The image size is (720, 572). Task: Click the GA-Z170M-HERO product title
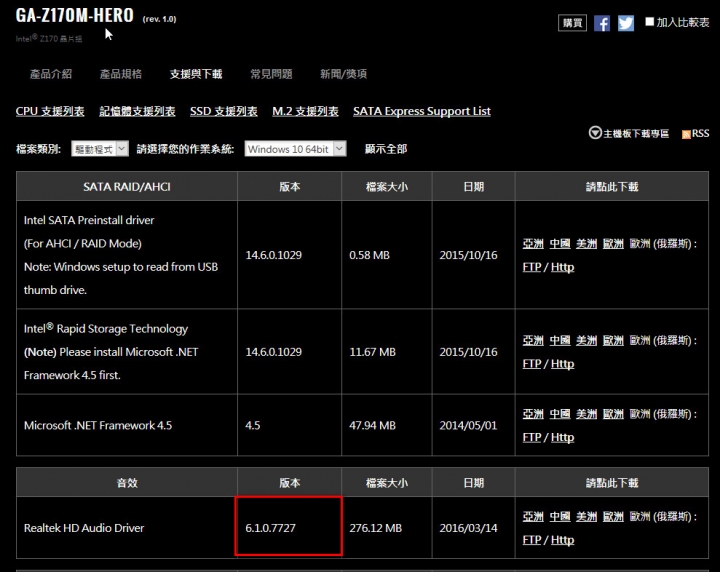(74, 16)
